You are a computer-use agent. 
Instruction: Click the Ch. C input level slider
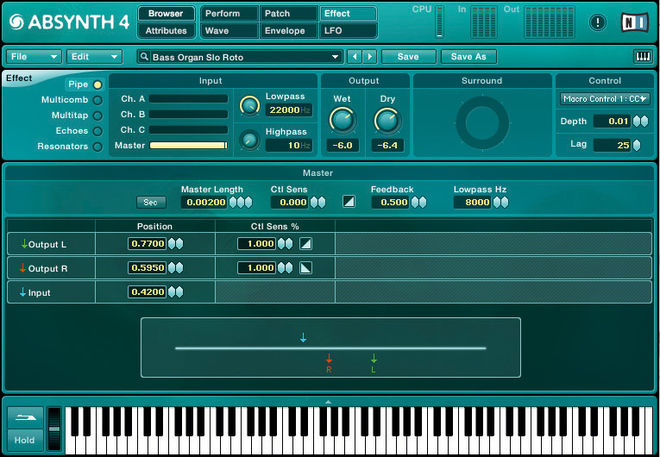coord(189,130)
